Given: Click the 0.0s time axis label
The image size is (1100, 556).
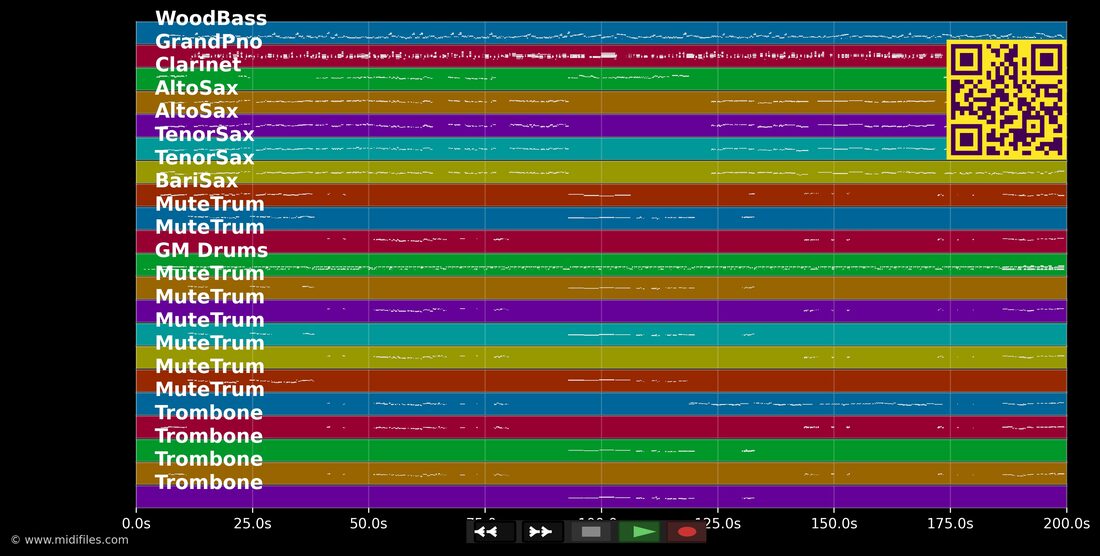Looking at the screenshot, I should 135,524.
